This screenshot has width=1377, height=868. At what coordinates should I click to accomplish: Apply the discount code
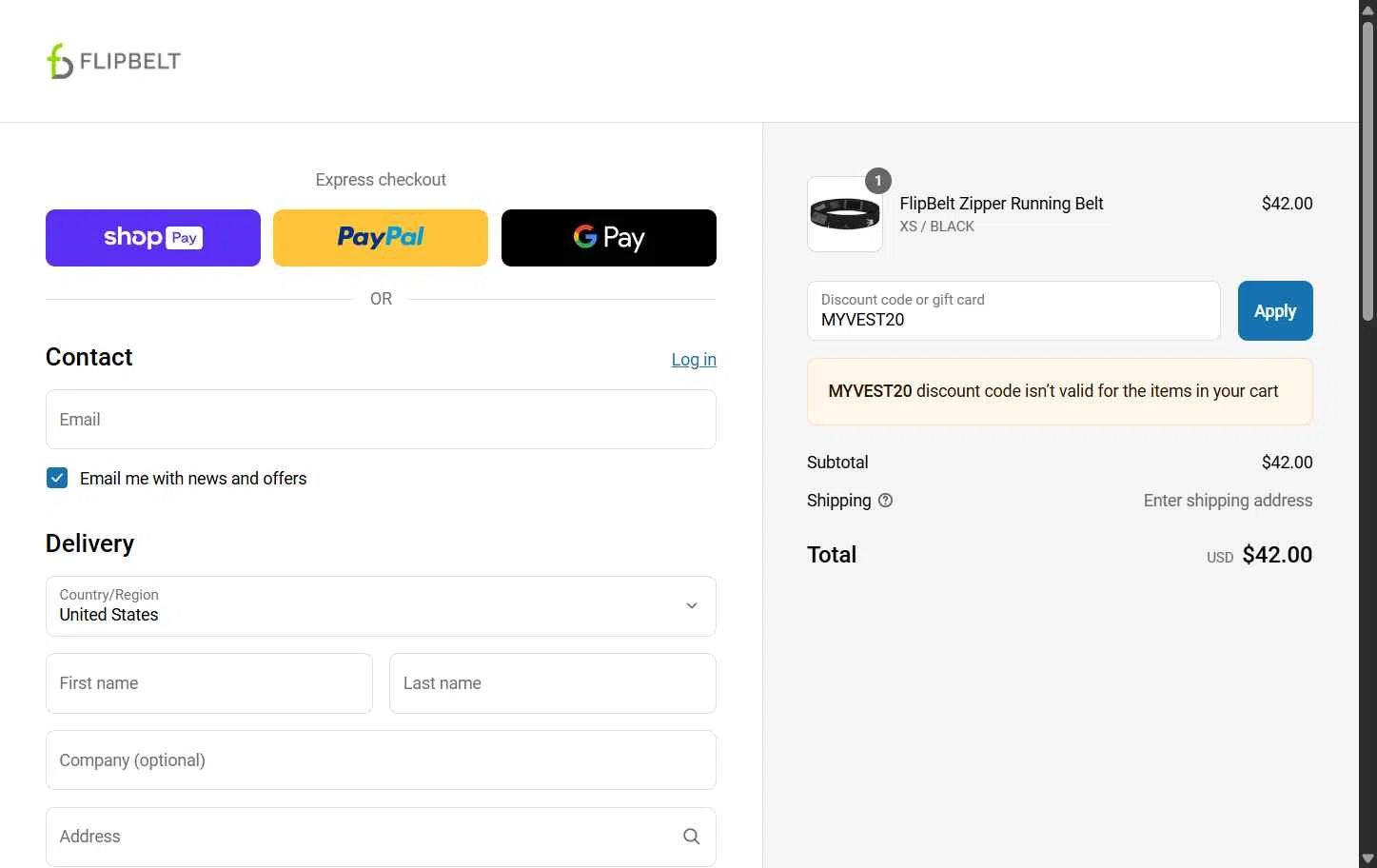pyautogui.click(x=1275, y=310)
